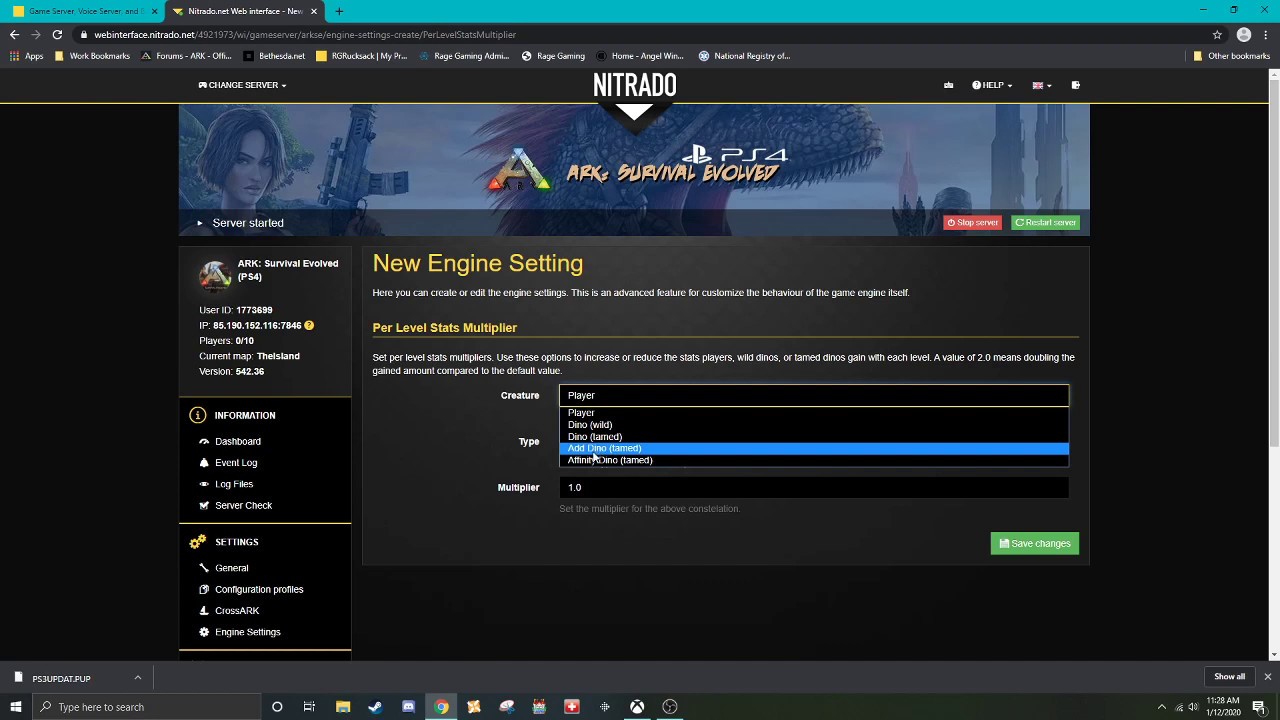
Task: Click the Engine Settings gear icon
Action: tap(204, 632)
